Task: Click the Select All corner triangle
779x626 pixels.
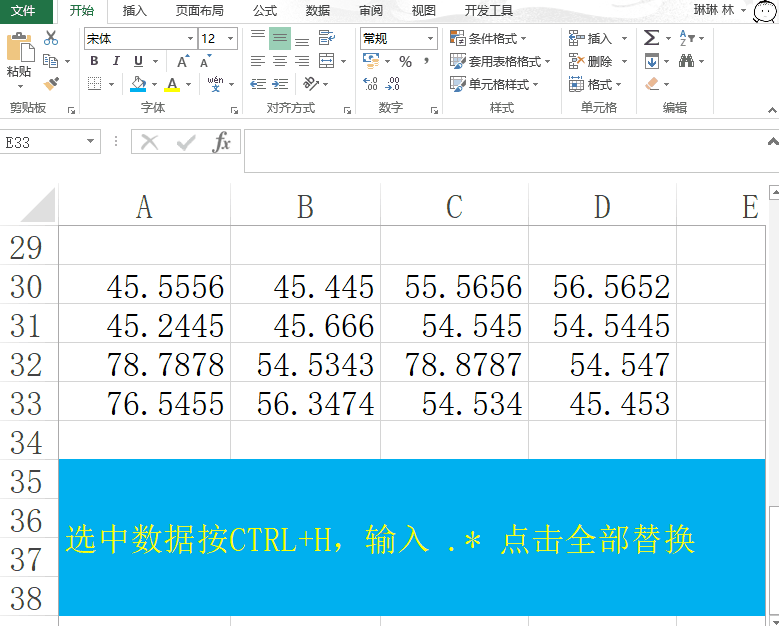Action: (37, 206)
